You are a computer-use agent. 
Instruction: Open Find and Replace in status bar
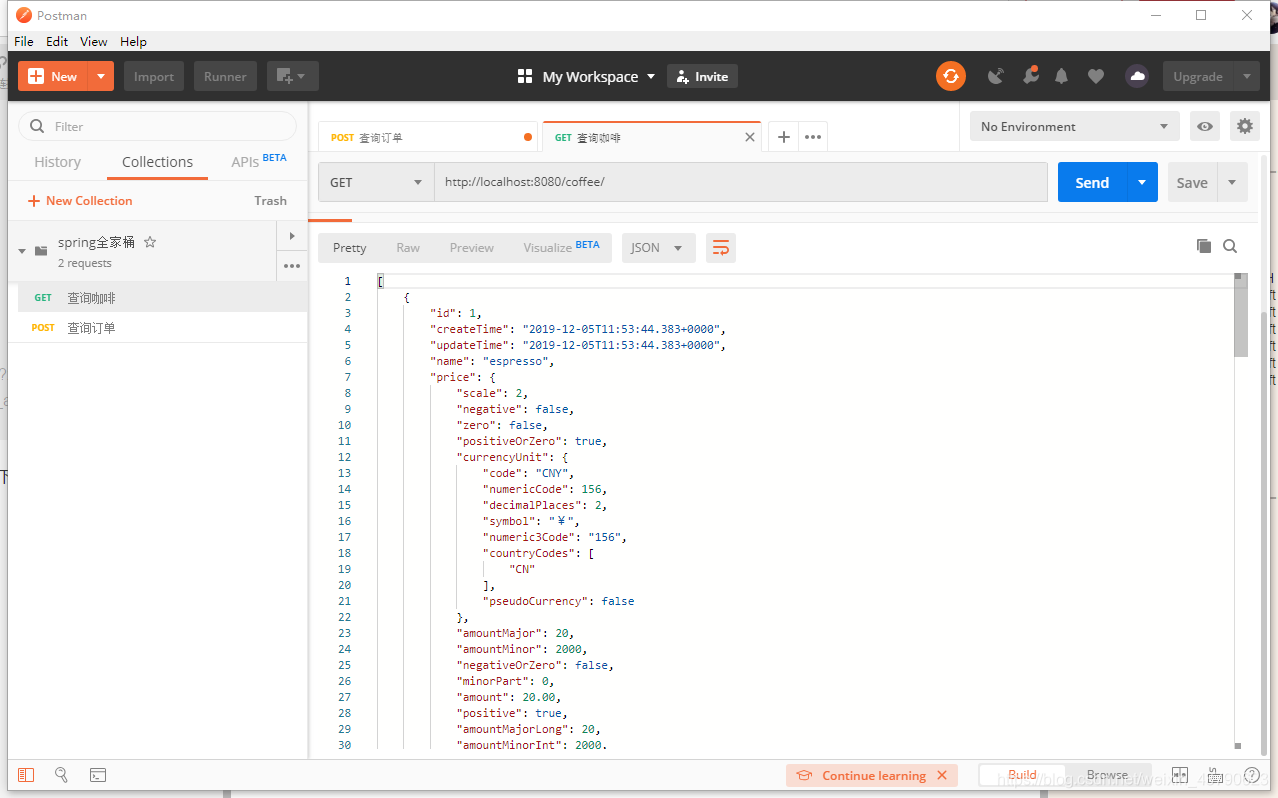[61, 775]
